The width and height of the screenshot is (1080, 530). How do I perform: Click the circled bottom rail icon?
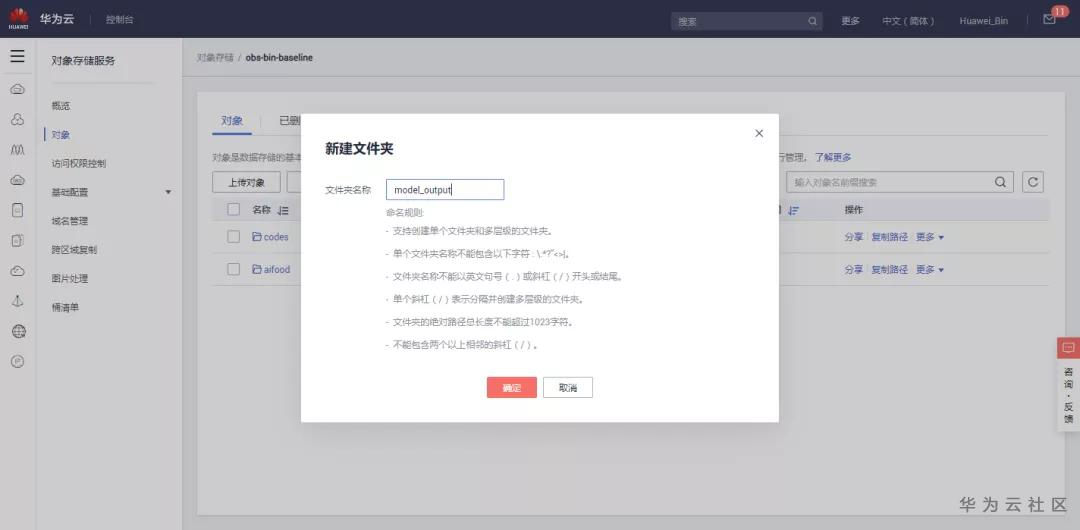click(x=18, y=361)
